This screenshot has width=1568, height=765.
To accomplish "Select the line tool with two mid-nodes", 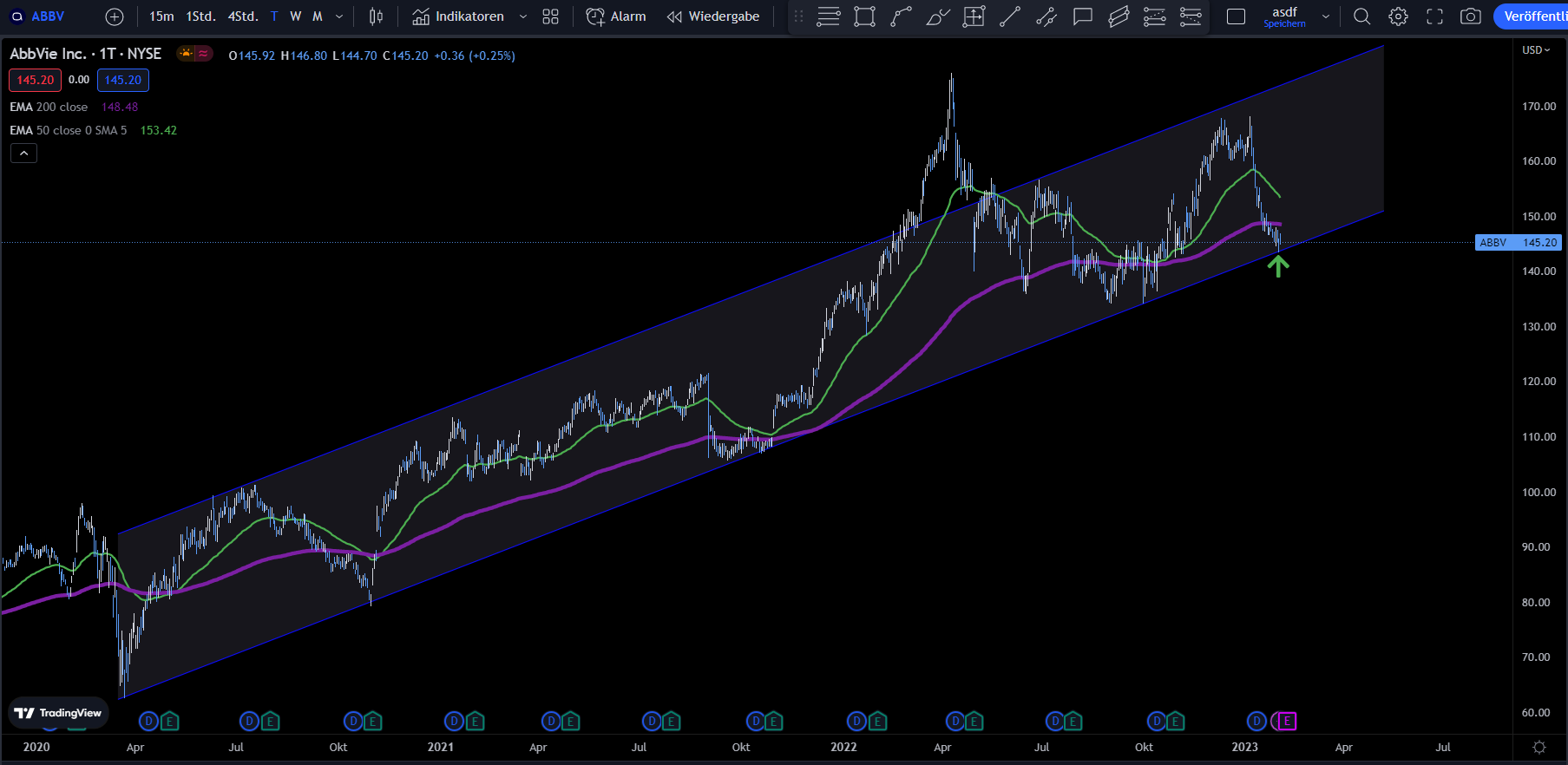I will point(1046,16).
